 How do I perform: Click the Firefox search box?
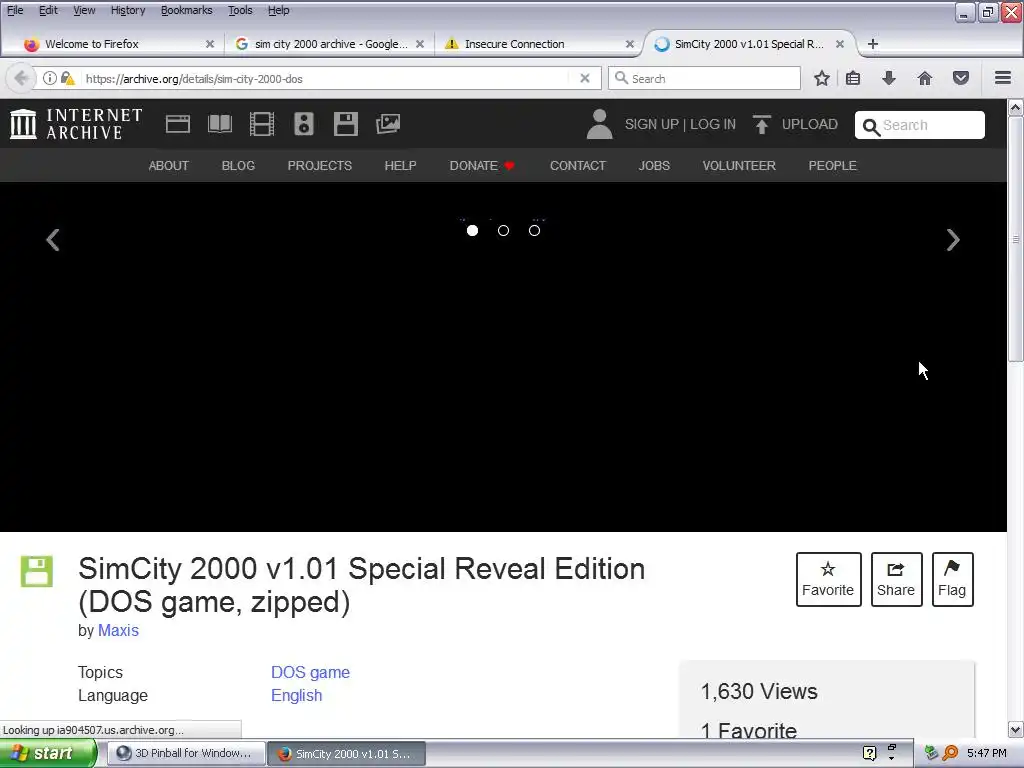(x=704, y=78)
